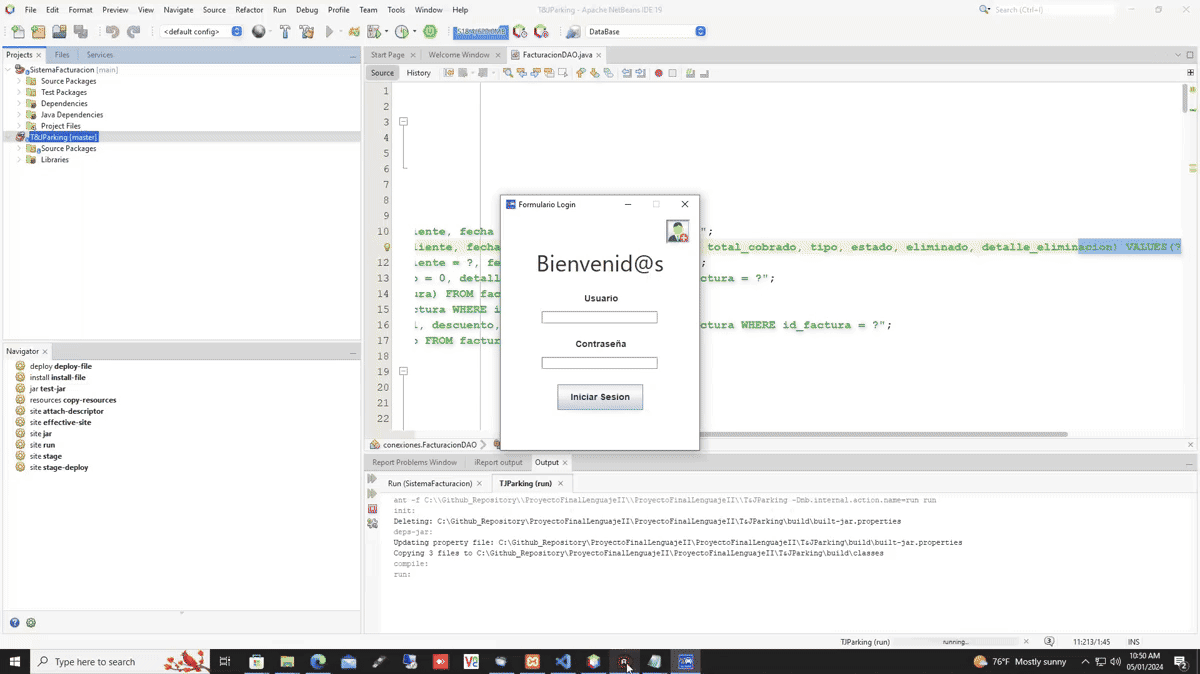Switch editor to History view
The width and height of the screenshot is (1200, 674).
click(x=418, y=73)
